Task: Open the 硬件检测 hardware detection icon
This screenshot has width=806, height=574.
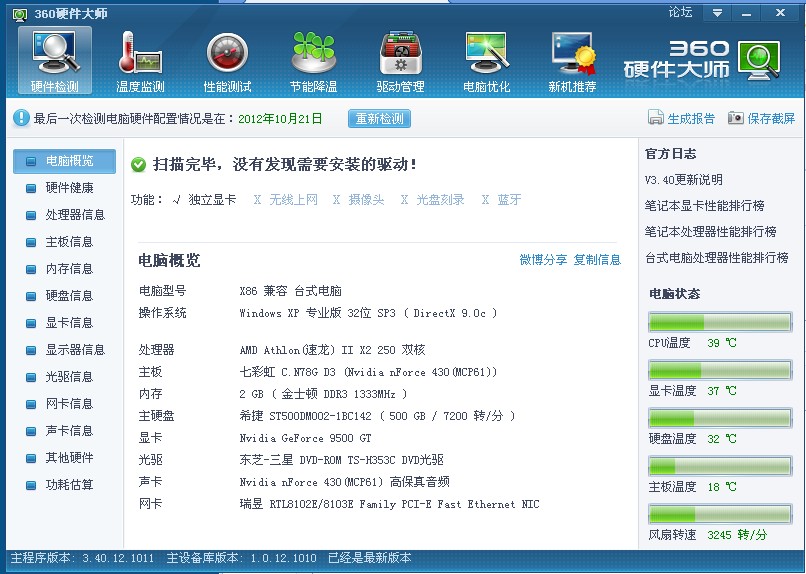Action: pyautogui.click(x=55, y=60)
